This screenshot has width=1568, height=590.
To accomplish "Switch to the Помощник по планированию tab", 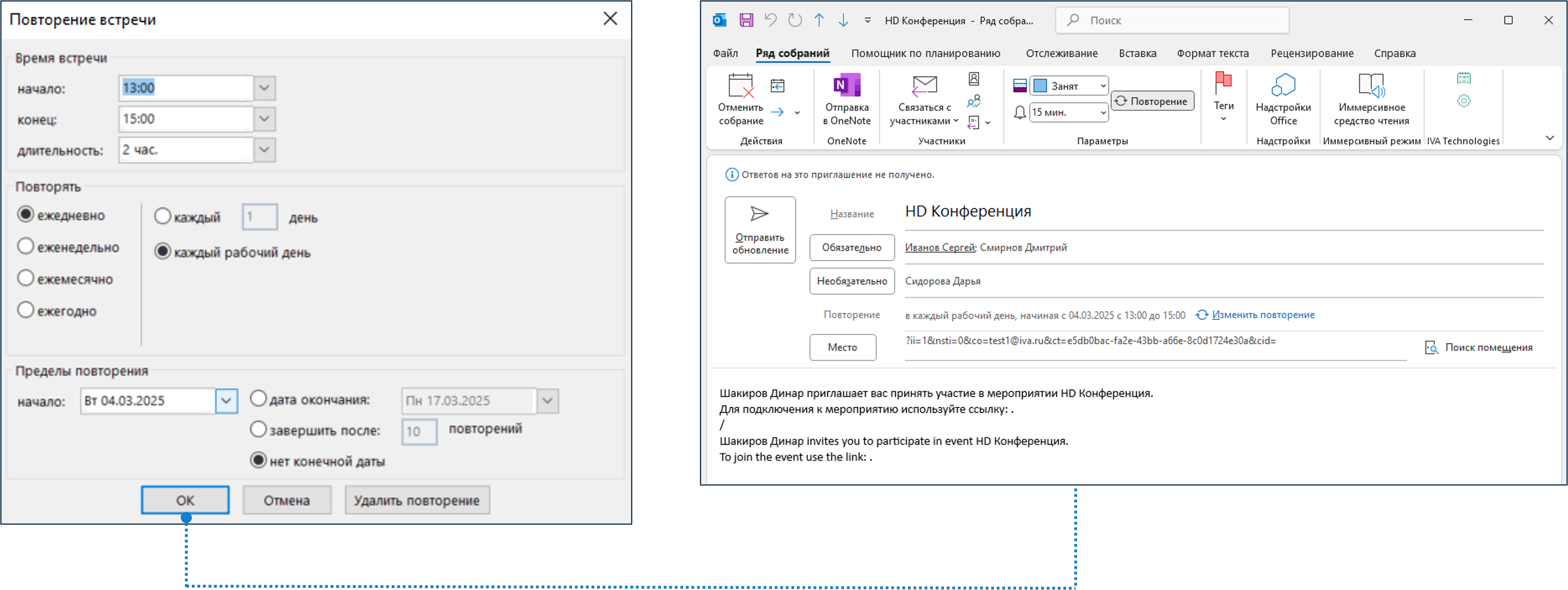I will click(925, 54).
